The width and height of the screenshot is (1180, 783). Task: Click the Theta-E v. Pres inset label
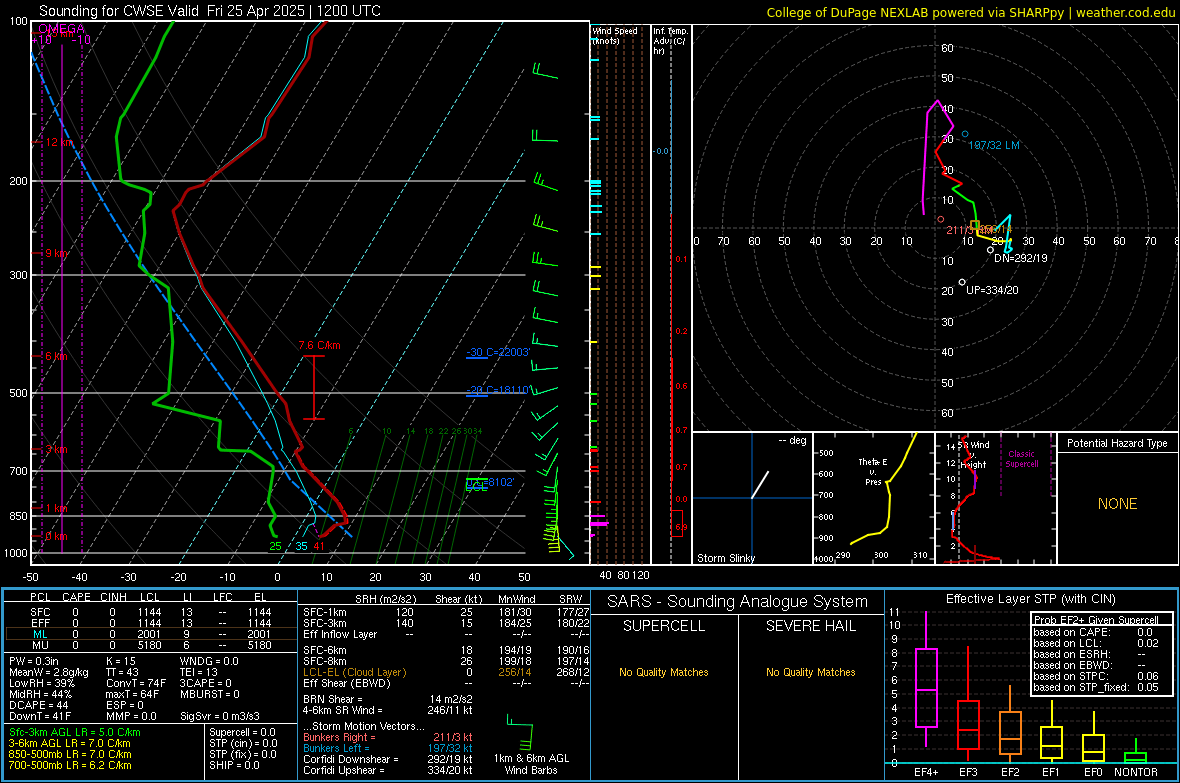click(x=873, y=471)
